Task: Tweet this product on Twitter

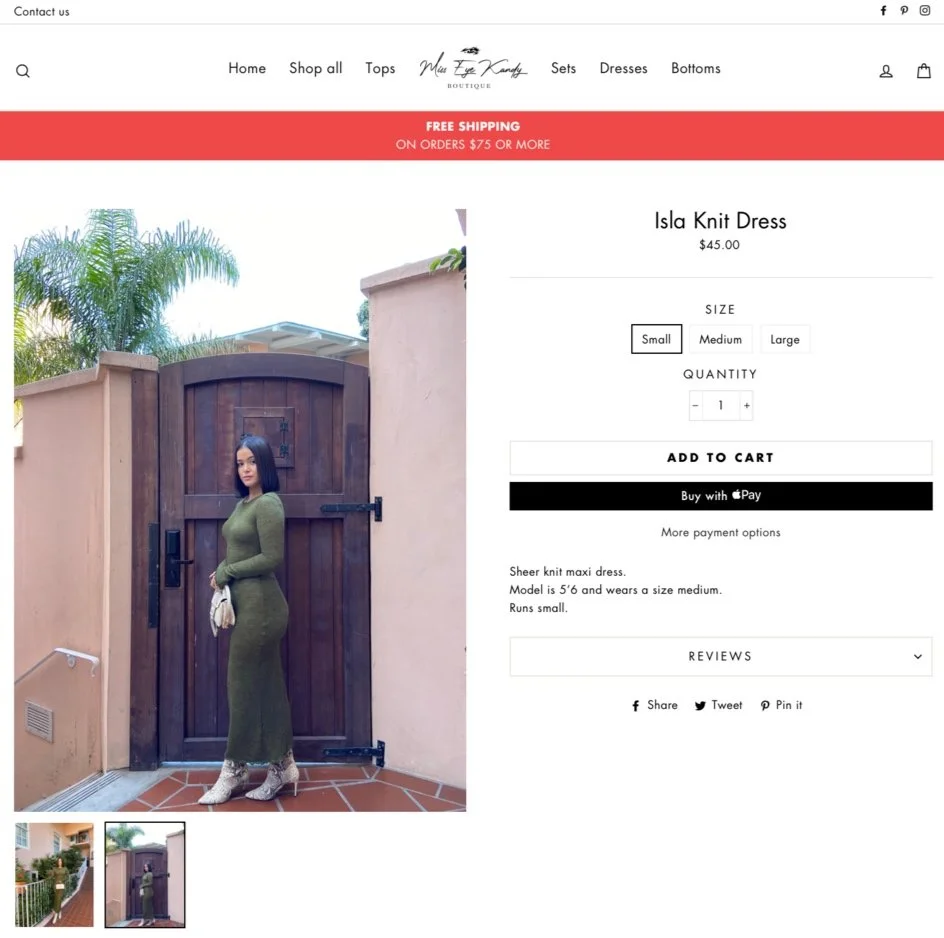Action: click(x=718, y=705)
